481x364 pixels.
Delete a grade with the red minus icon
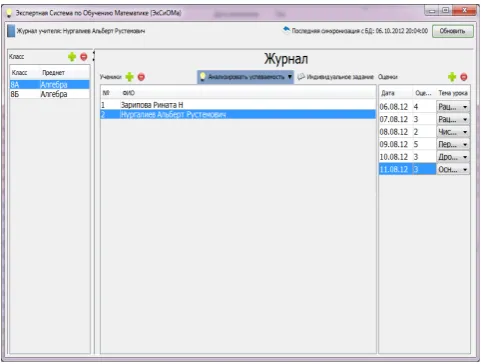point(464,77)
